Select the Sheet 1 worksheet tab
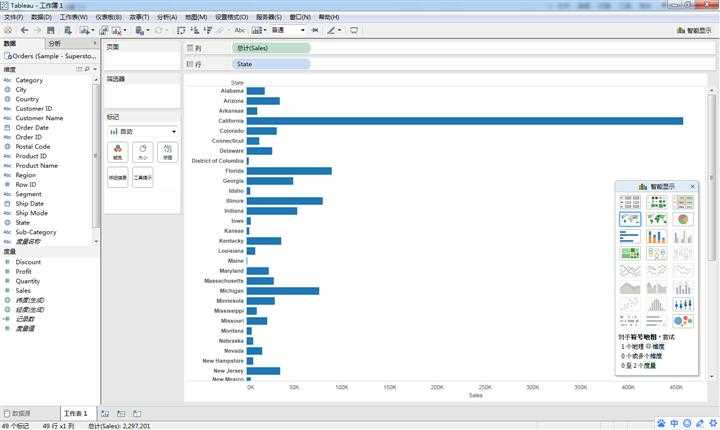The height and width of the screenshot is (430, 720). pyautogui.click(x=78, y=413)
